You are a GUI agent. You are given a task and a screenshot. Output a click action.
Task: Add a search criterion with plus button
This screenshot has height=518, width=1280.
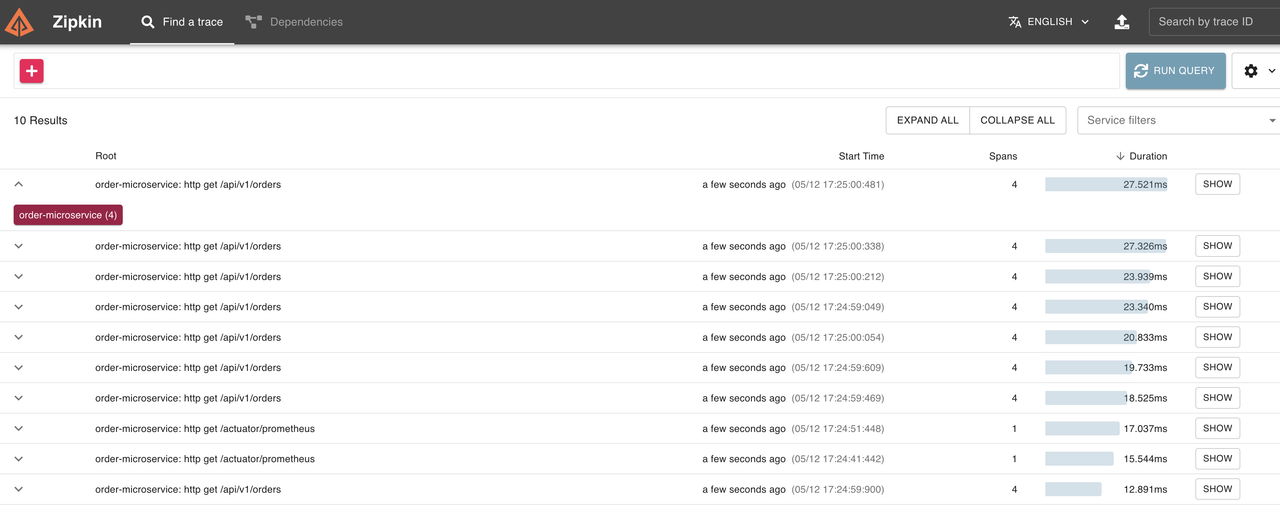click(x=32, y=71)
